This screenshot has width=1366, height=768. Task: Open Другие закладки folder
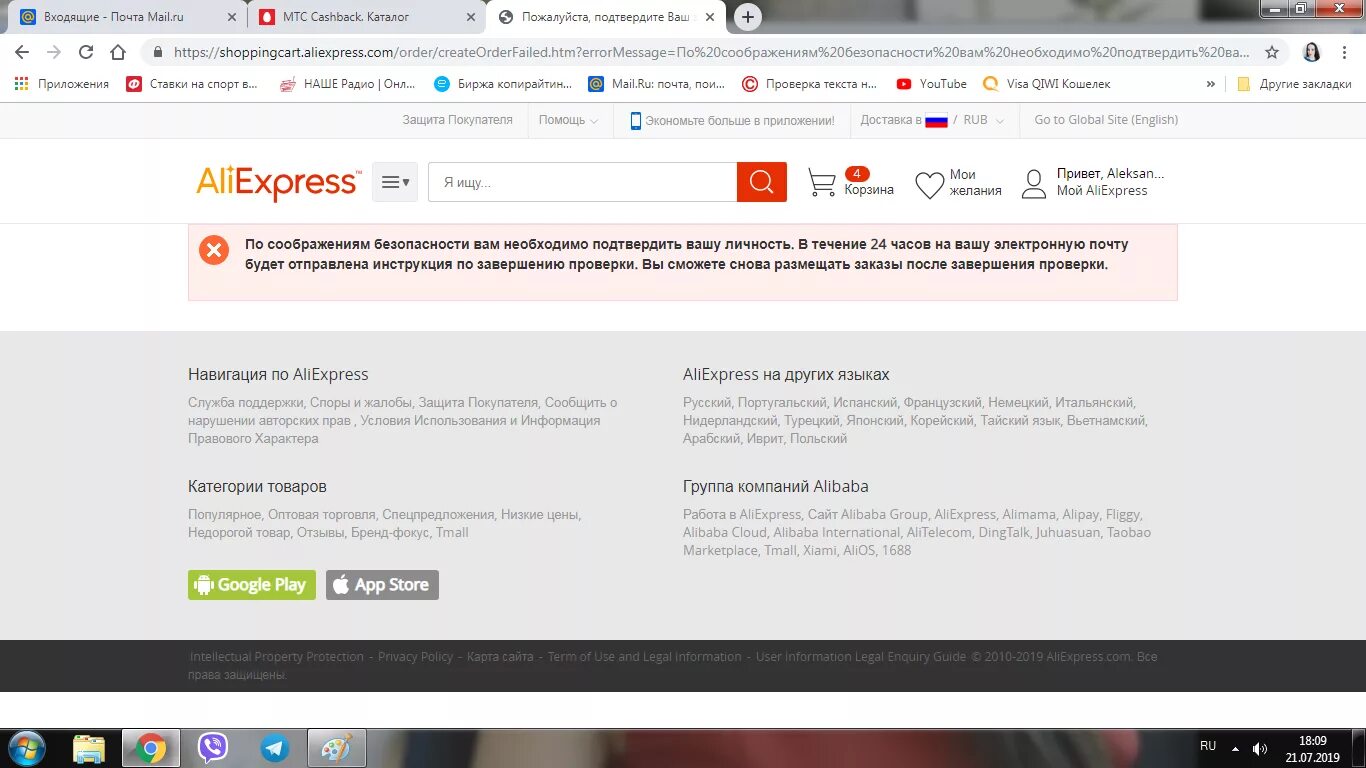point(1294,84)
